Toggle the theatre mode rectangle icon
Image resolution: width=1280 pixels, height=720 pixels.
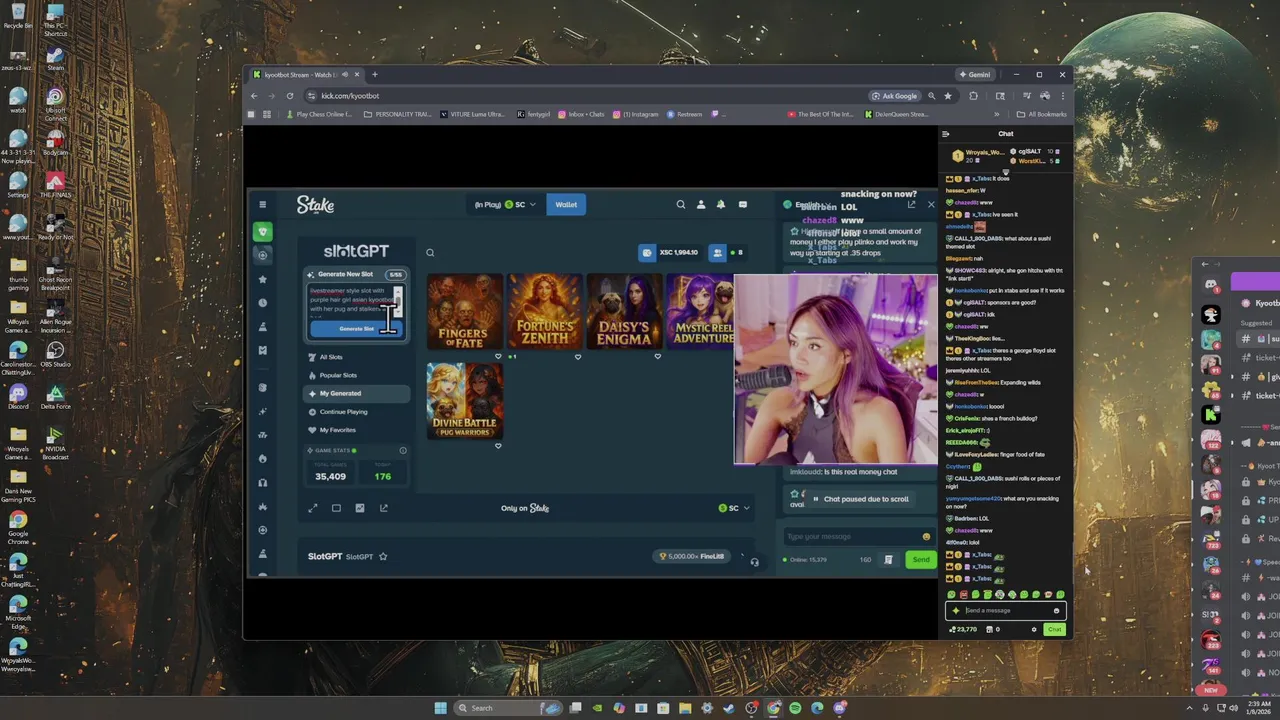[336, 508]
